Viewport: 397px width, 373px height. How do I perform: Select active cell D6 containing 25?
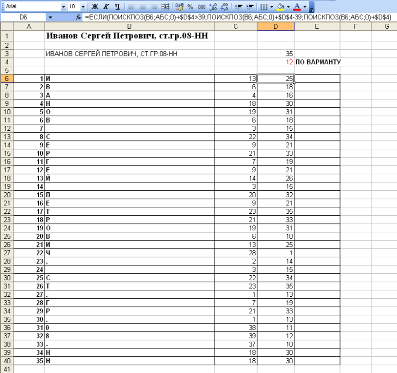(x=276, y=79)
